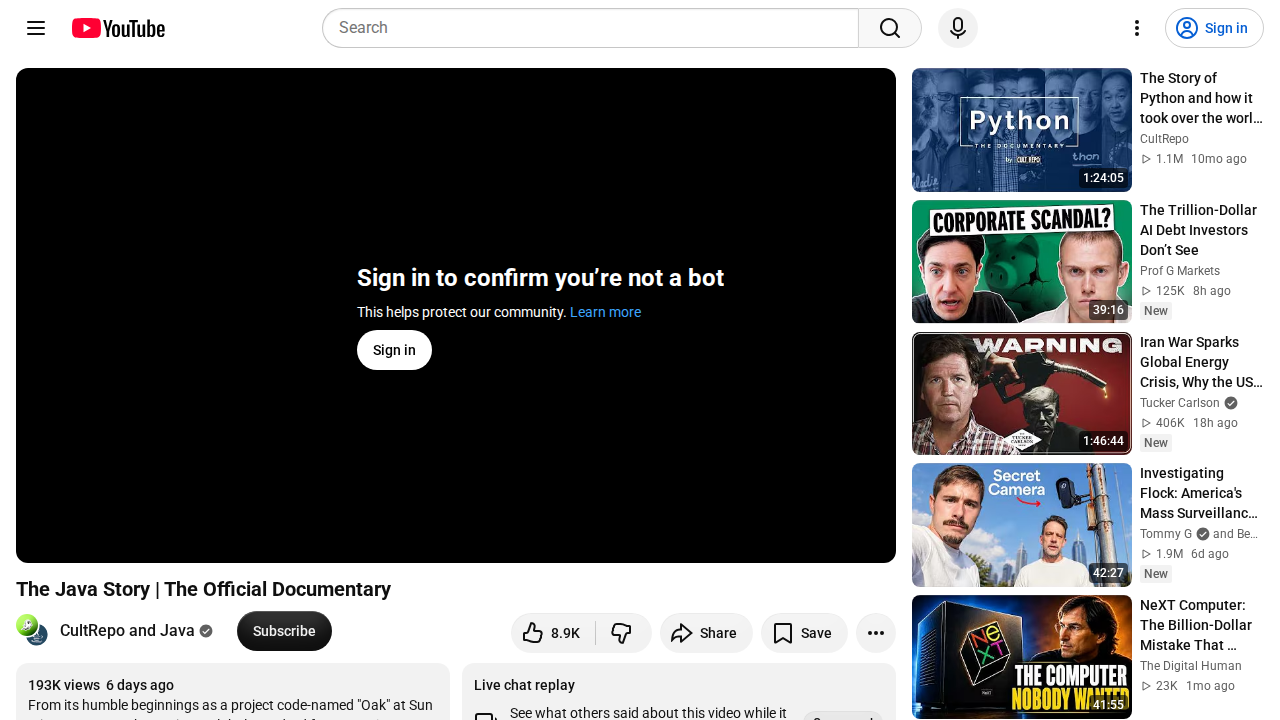Click the channel avatar beside CultRepo
1280x720 pixels.
32,630
